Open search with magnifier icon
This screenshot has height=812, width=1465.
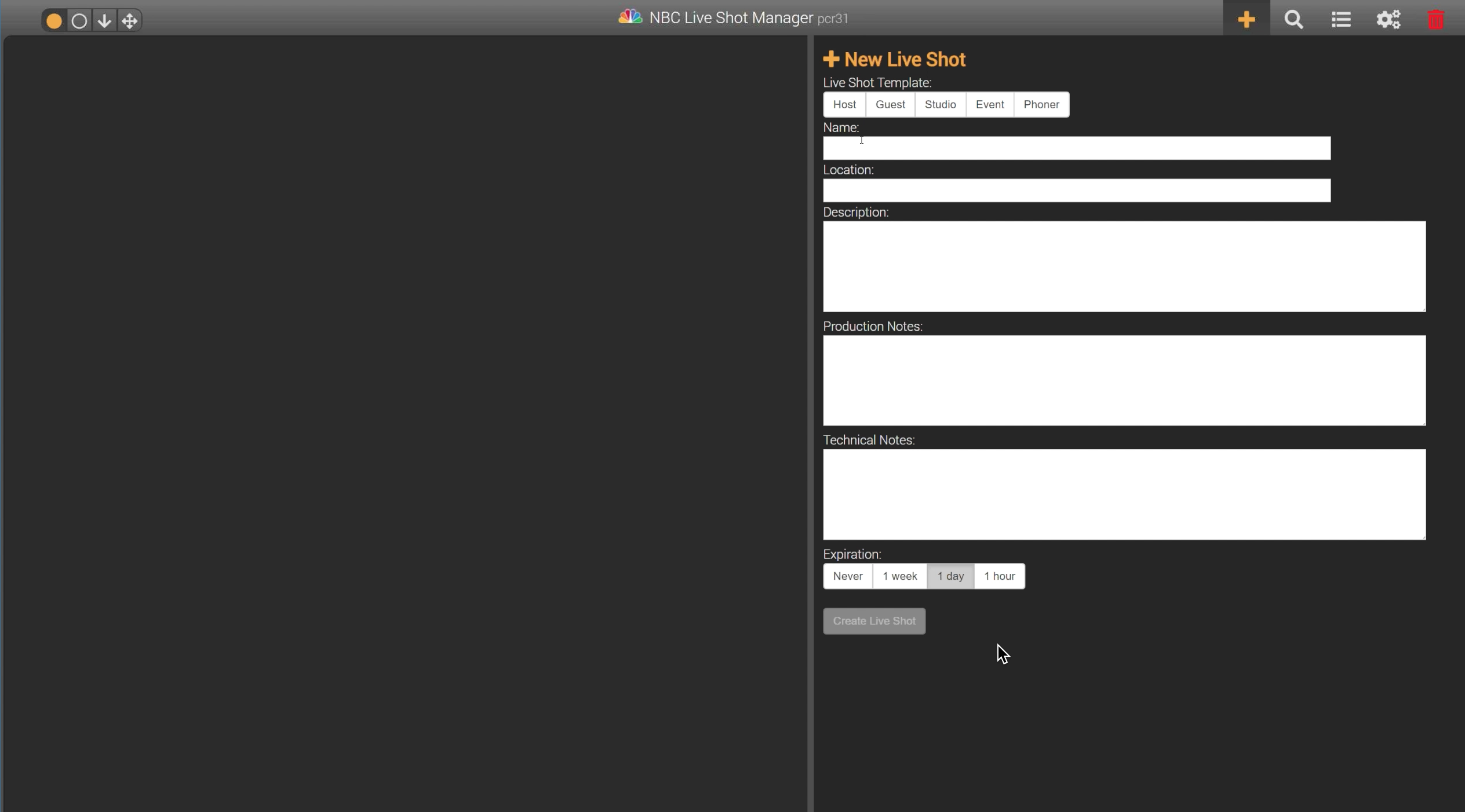(x=1293, y=19)
